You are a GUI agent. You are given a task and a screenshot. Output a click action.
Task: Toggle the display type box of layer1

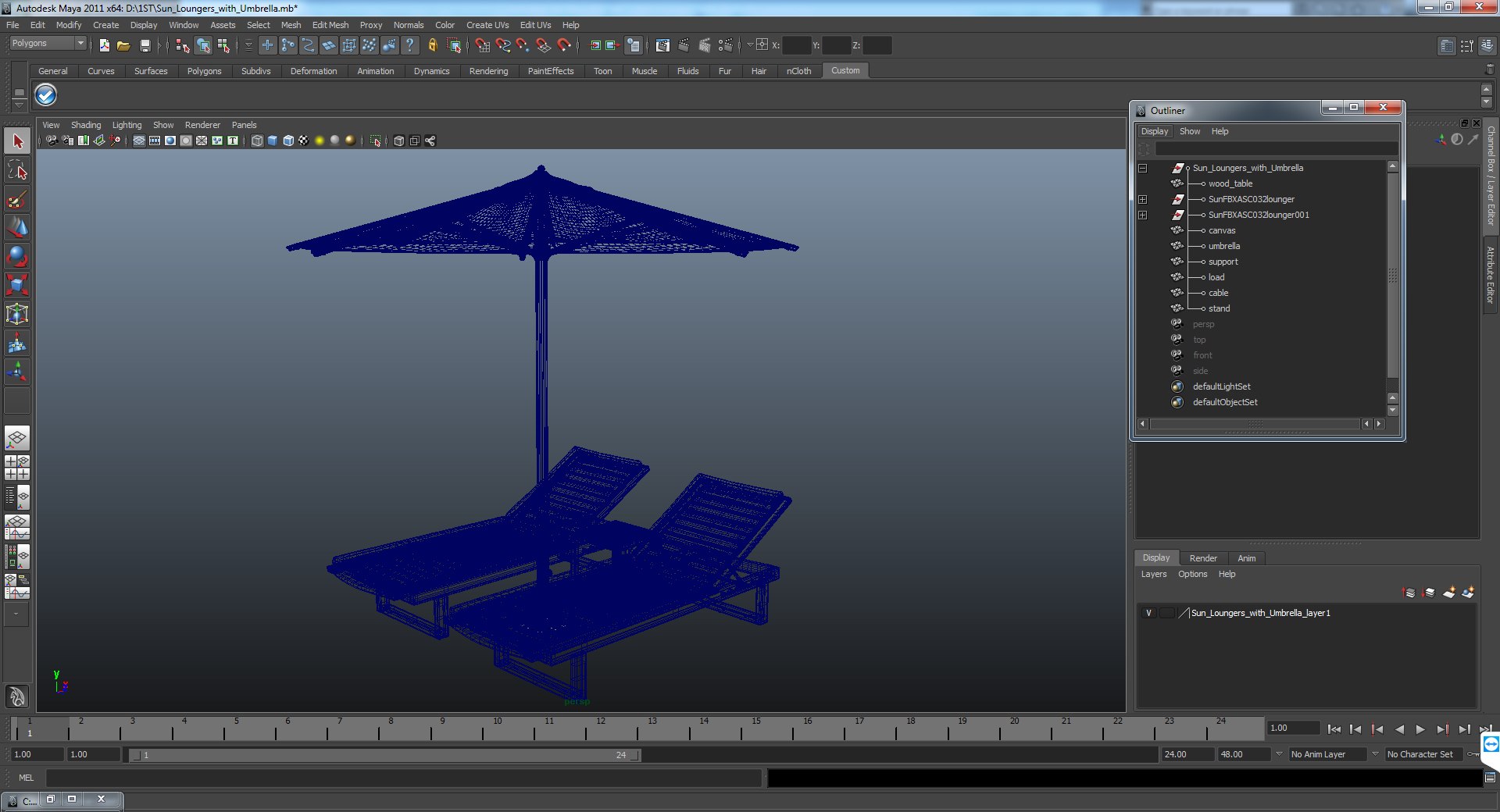[x=1167, y=613]
